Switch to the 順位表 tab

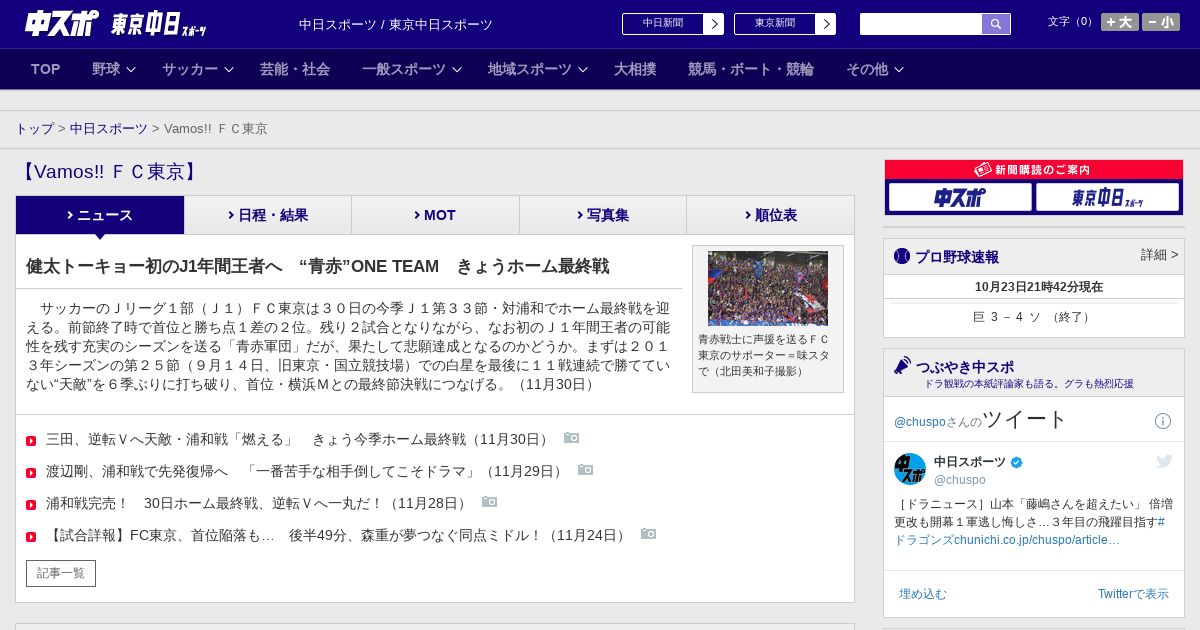point(770,215)
